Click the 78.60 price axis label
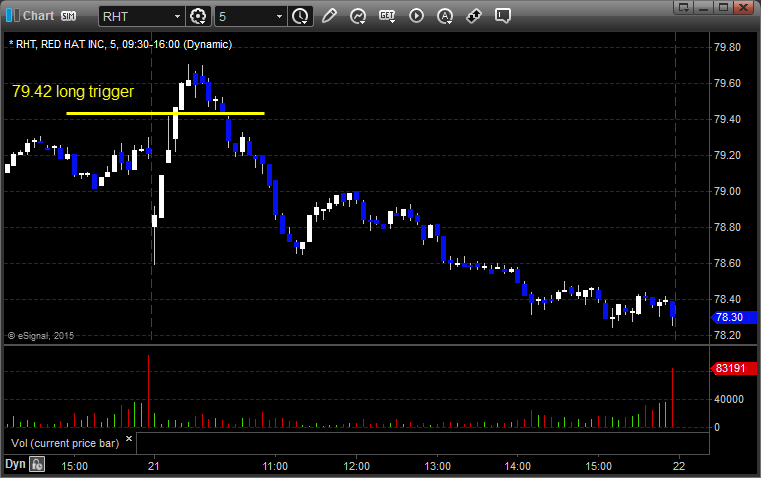The width and height of the screenshot is (761, 478). [728, 263]
